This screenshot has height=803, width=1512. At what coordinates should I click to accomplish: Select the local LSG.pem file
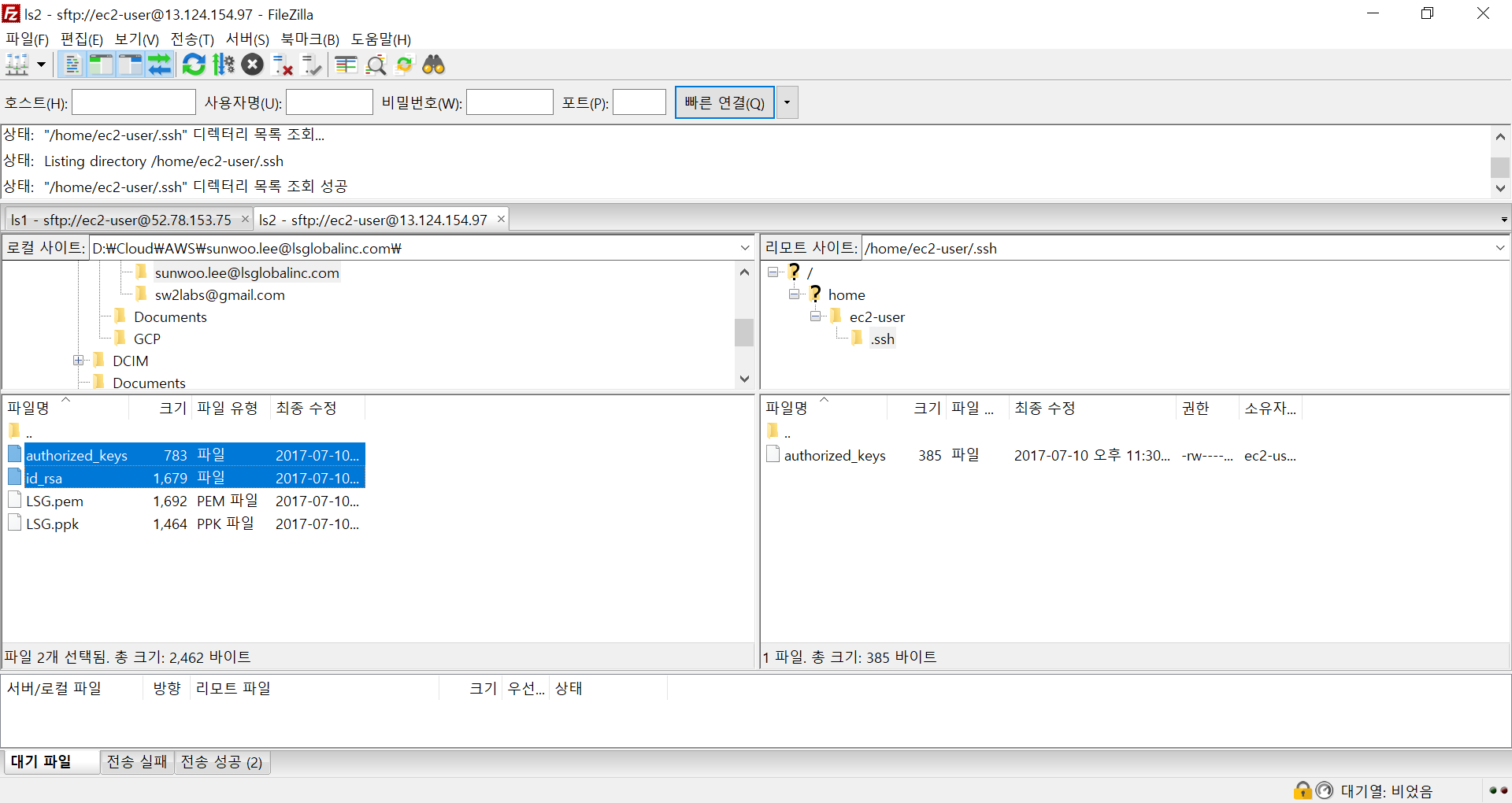pos(54,501)
